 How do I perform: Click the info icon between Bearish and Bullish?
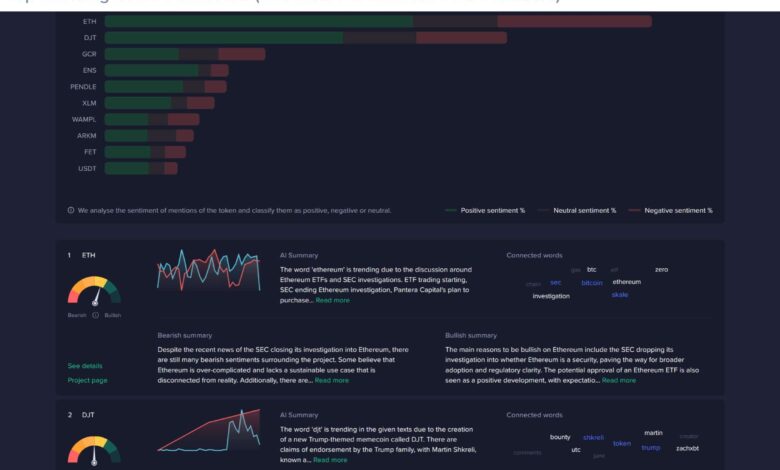coord(95,315)
